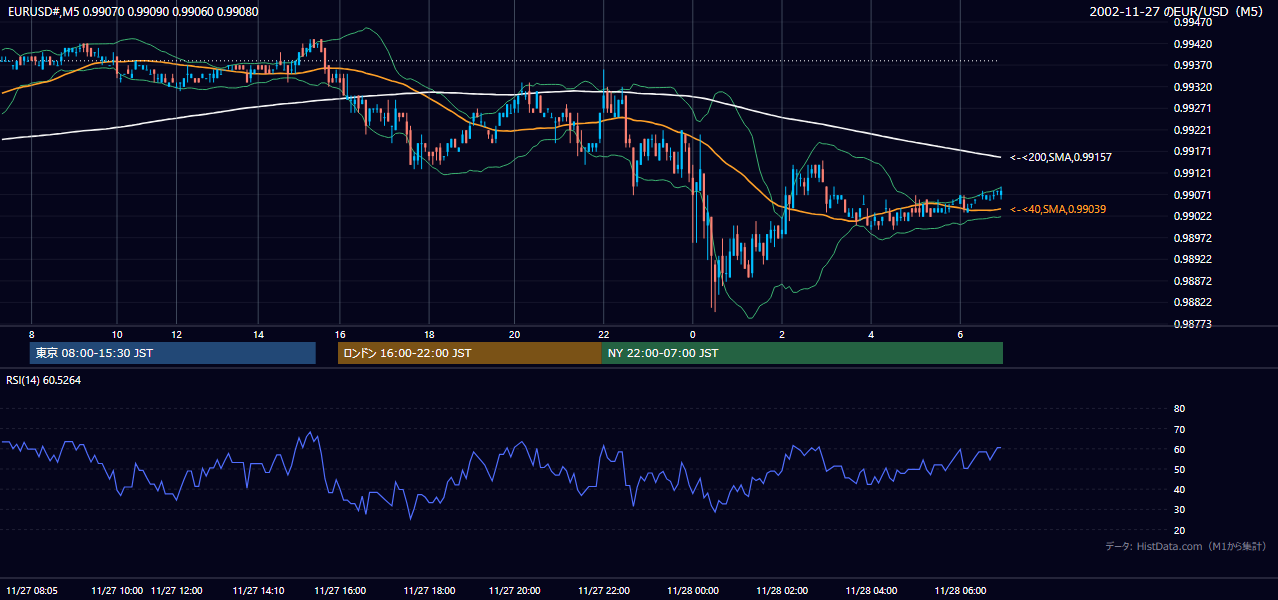Click the 11/28 00:00 time label
This screenshot has height=600, width=1278.
point(693,591)
